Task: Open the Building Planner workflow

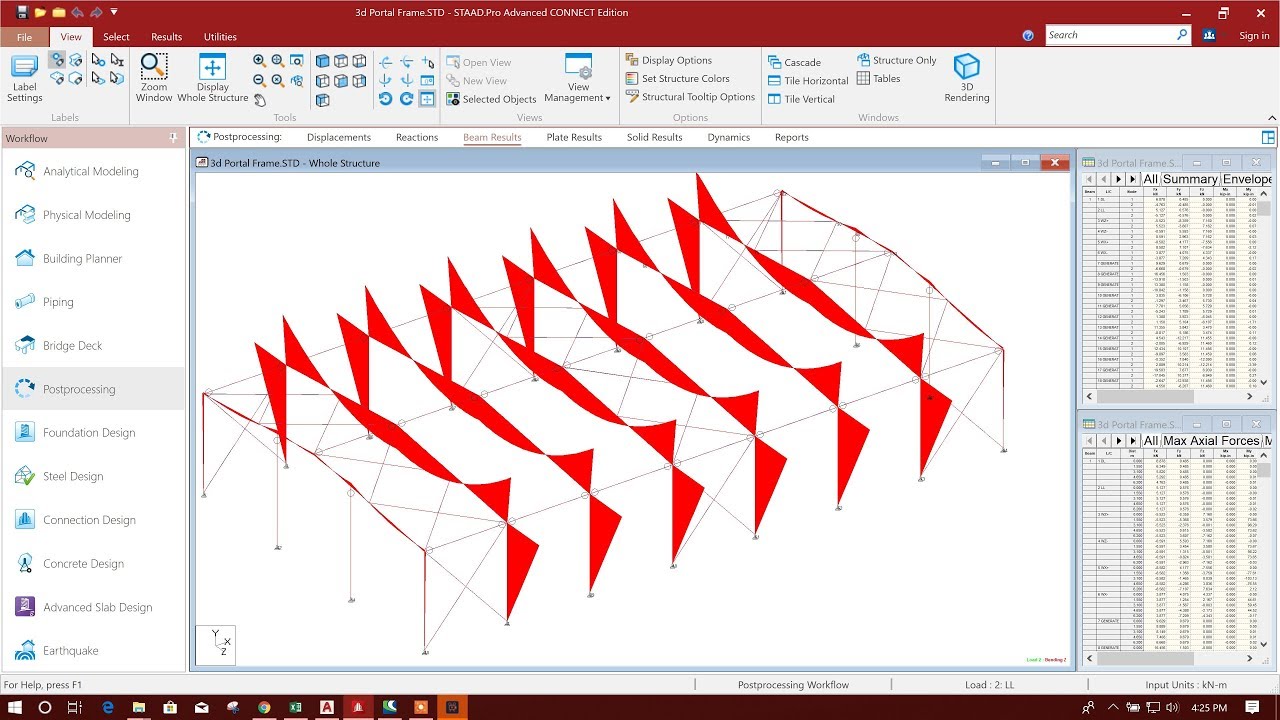Action: tap(93, 258)
